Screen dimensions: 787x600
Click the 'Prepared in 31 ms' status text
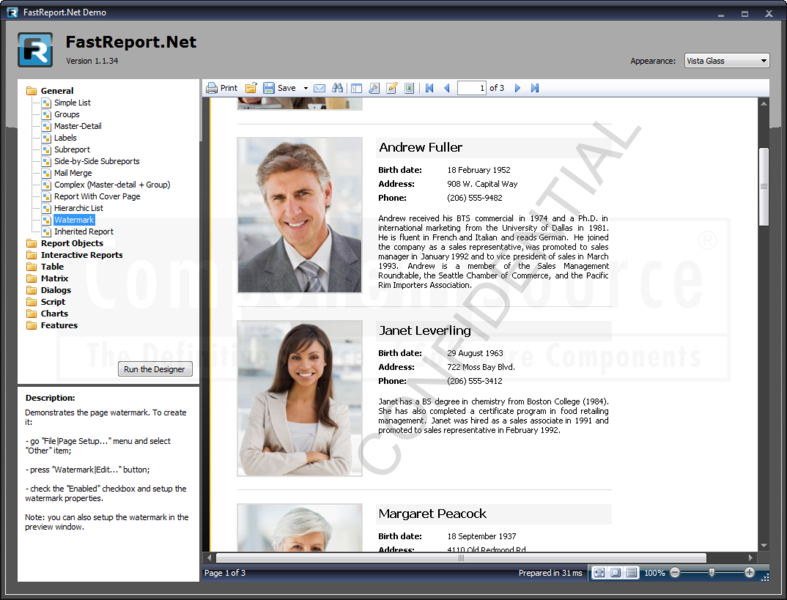(550, 573)
